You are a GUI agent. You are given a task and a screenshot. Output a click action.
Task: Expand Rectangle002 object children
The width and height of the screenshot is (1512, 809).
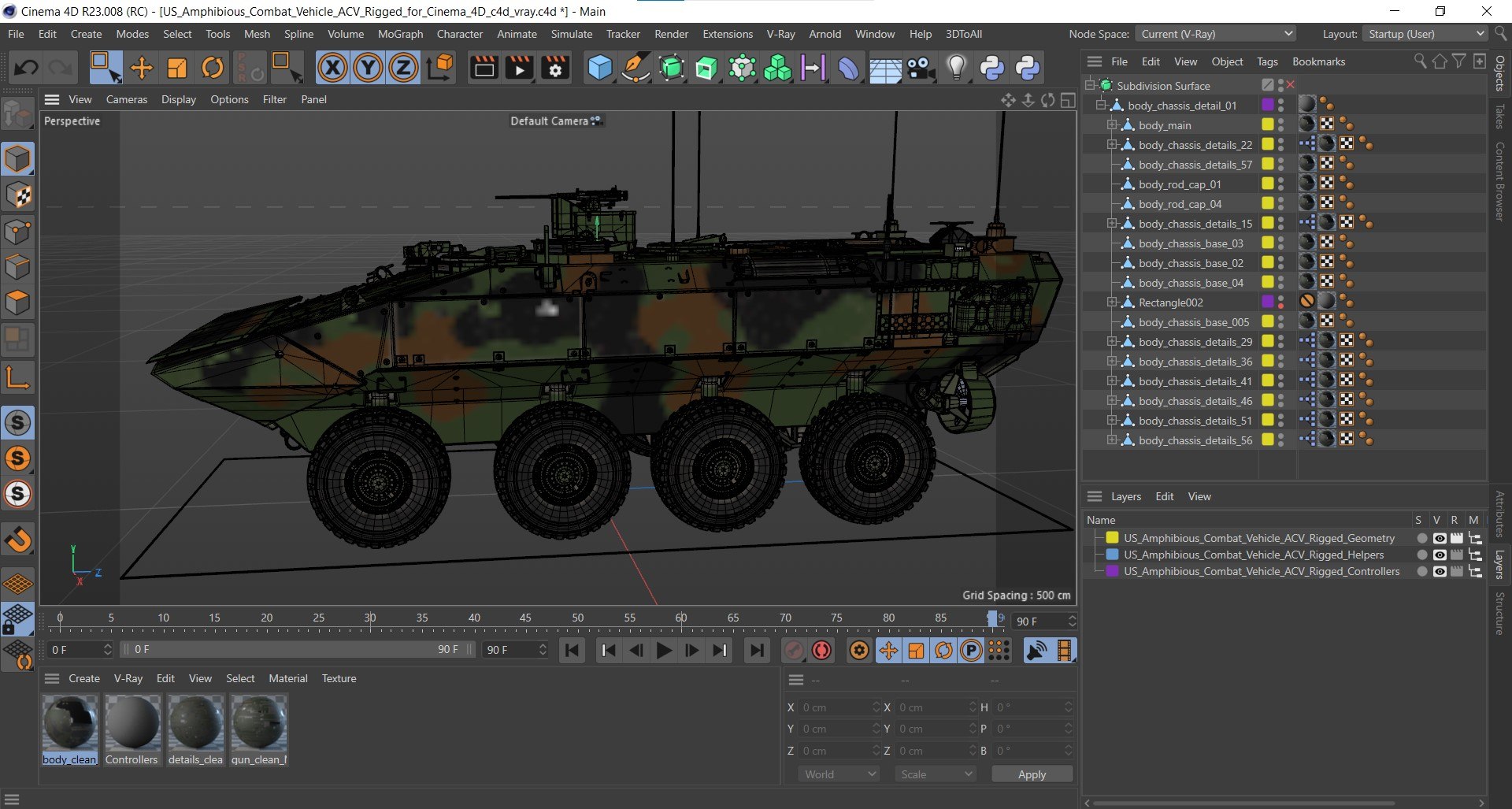click(x=1112, y=302)
